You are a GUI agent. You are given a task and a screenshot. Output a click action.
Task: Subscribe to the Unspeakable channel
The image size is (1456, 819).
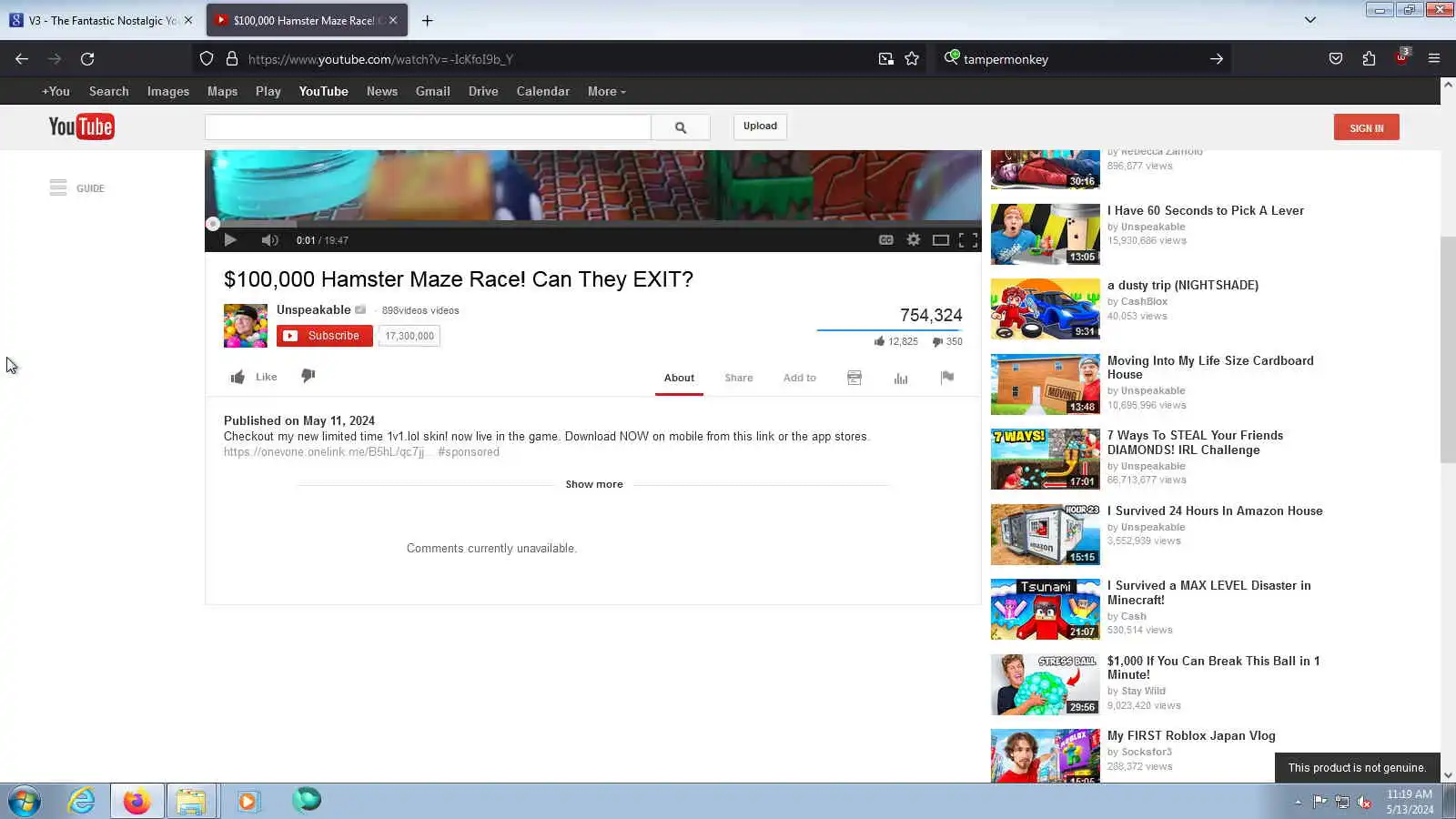point(325,336)
